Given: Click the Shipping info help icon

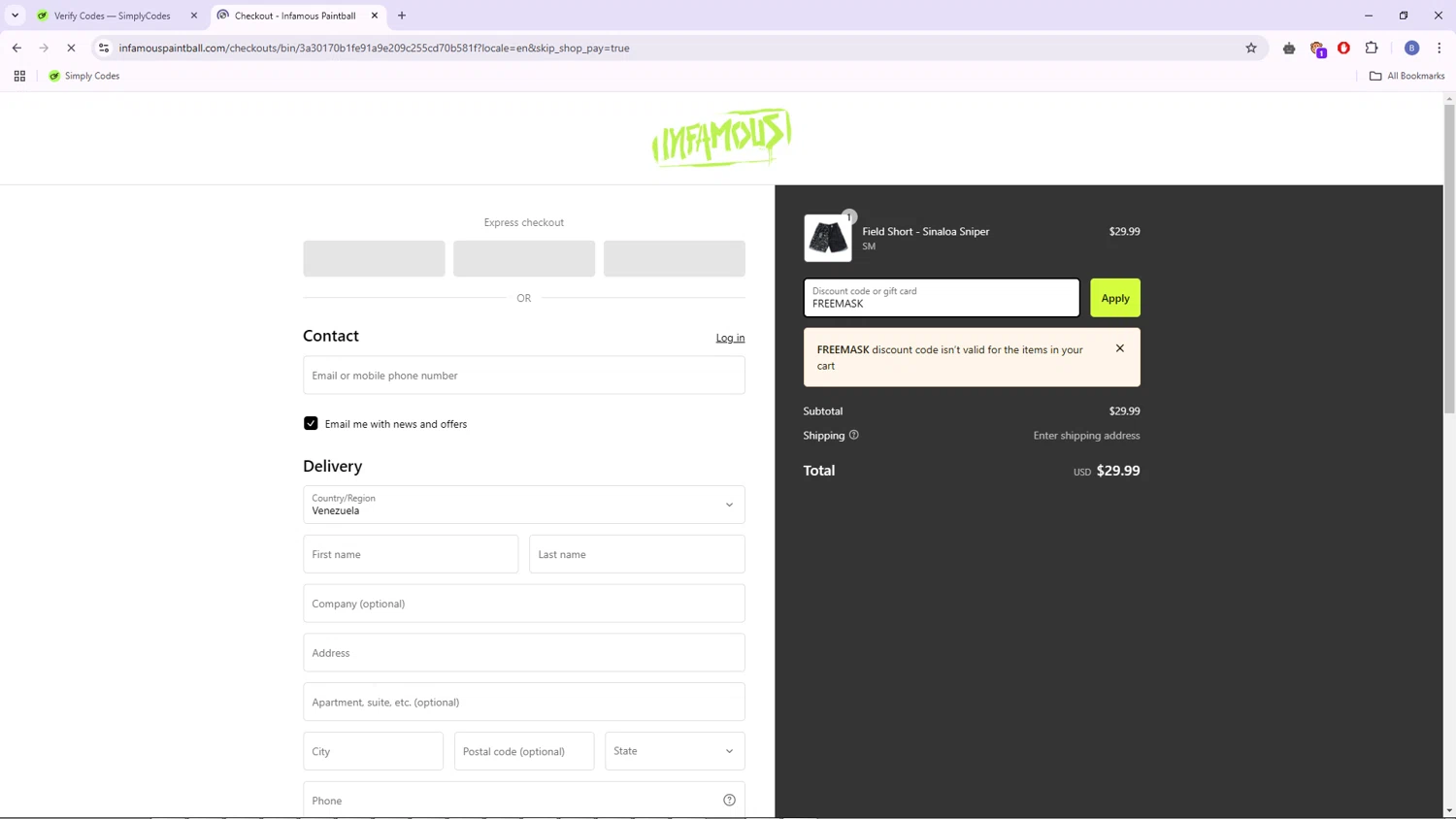Looking at the screenshot, I should (x=854, y=435).
